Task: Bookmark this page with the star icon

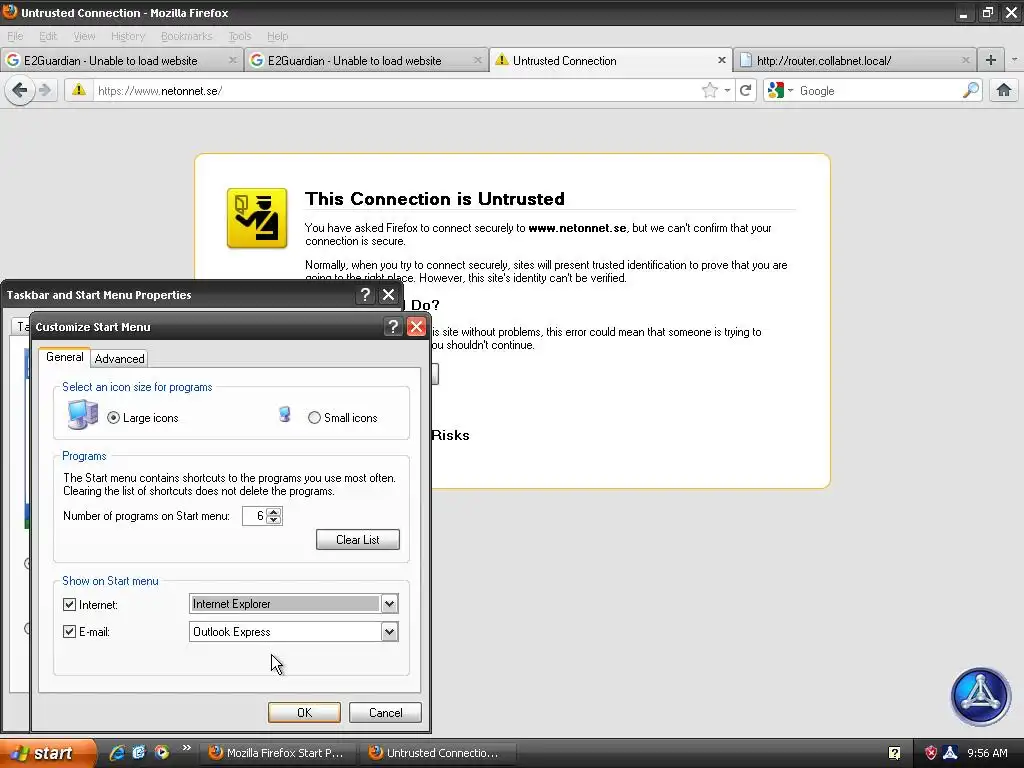Action: pyautogui.click(x=710, y=91)
